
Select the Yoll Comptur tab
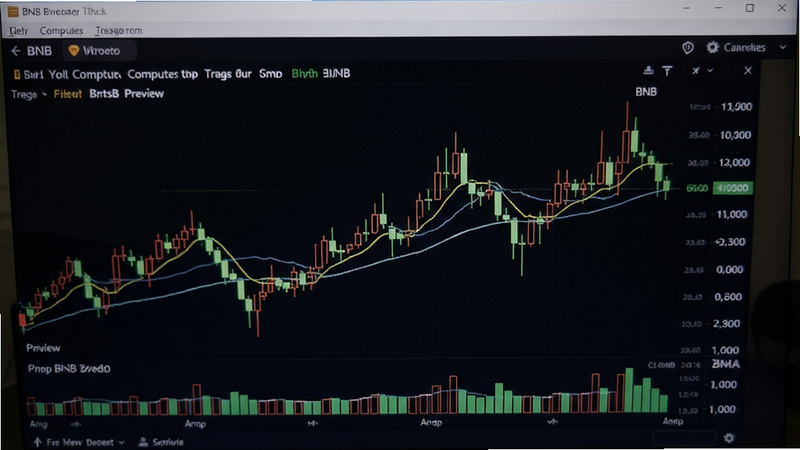(85, 74)
